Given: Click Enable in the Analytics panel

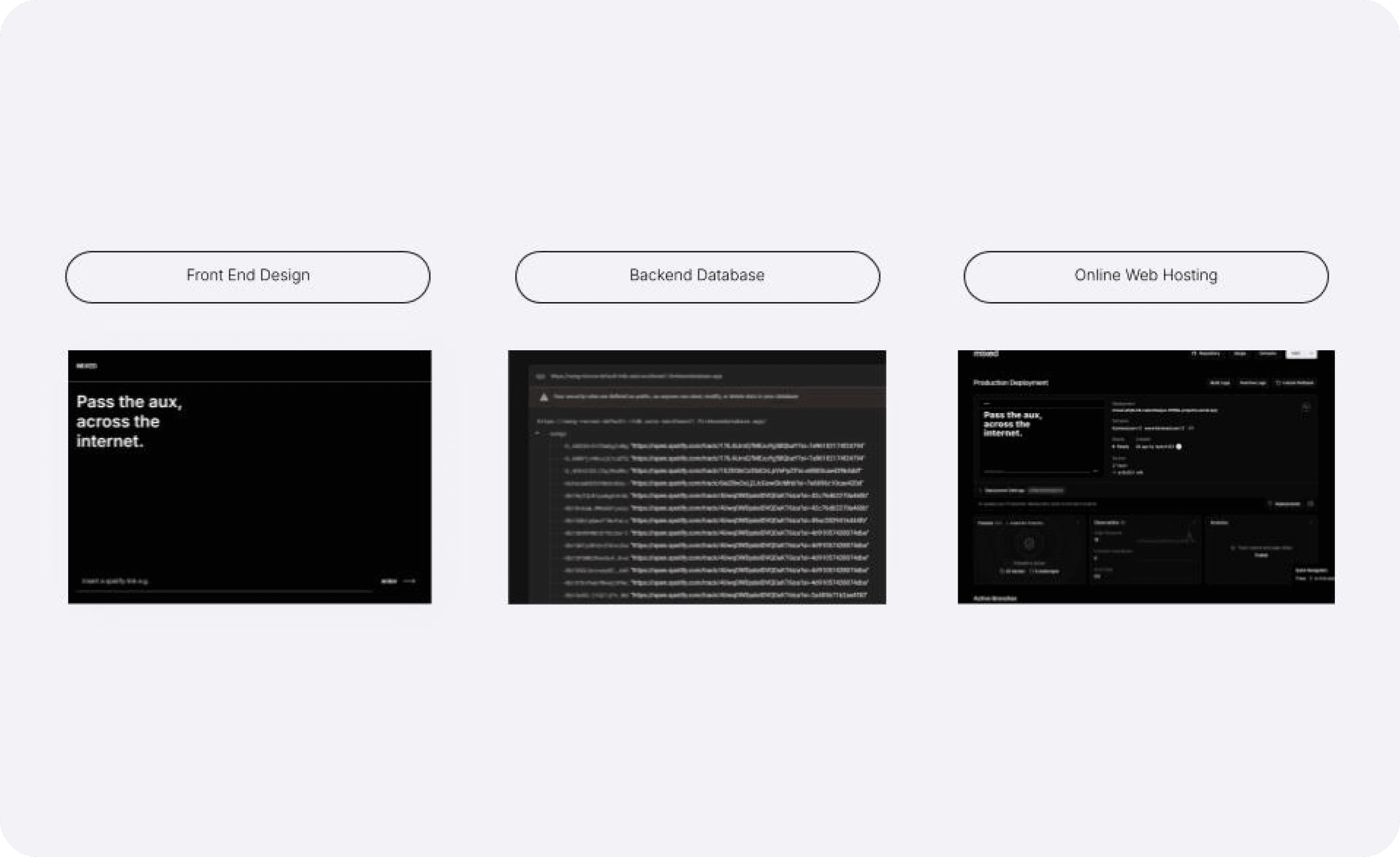Looking at the screenshot, I should (1261, 555).
